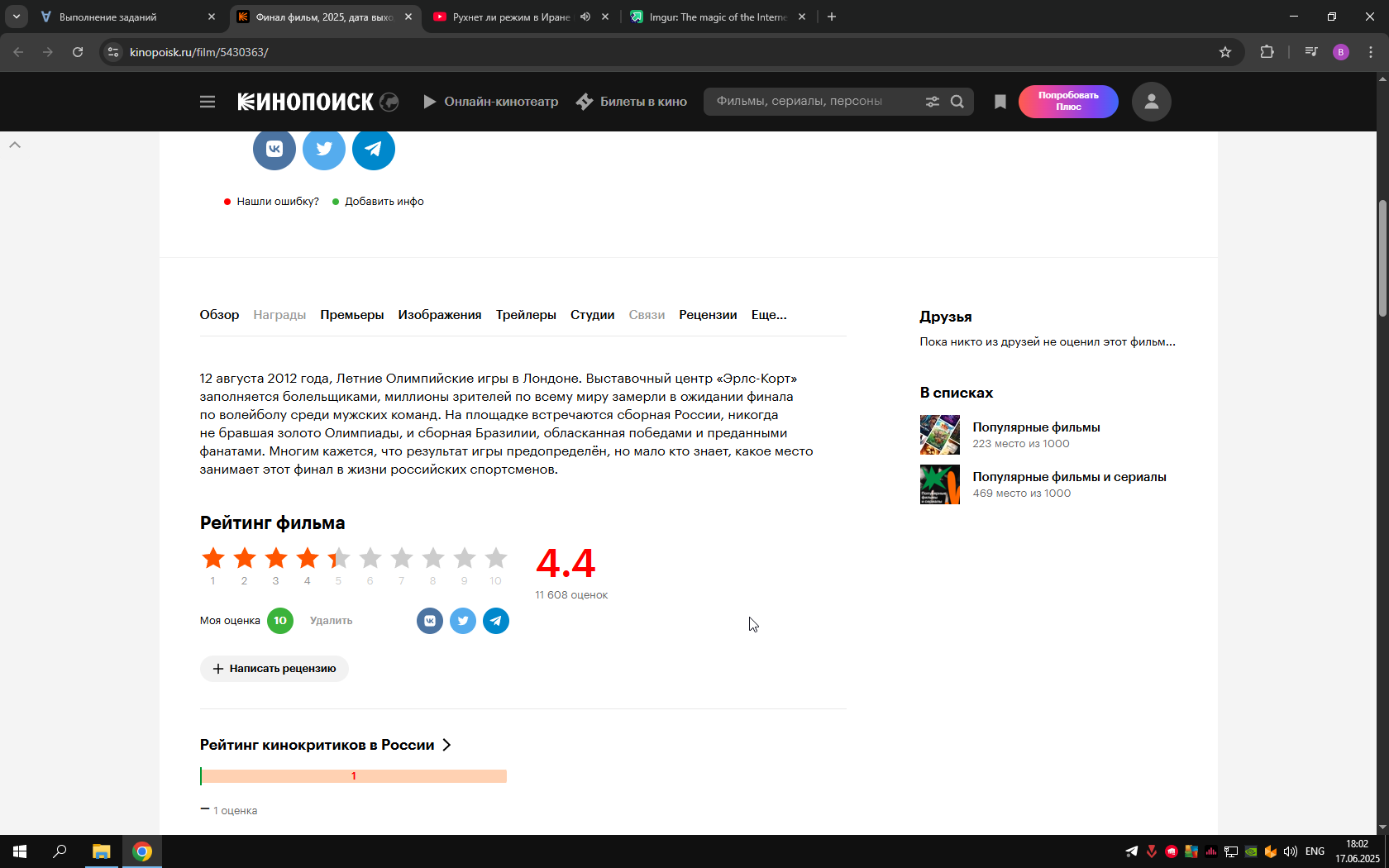
Task: Open bookmarks icon in header
Action: [x=1000, y=102]
